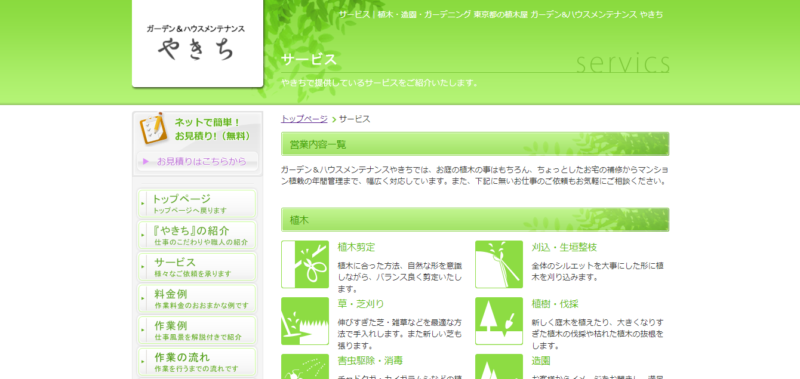Click the 植木剪定 pruning scissors icon
The height and width of the screenshot is (379, 800).
[305, 264]
